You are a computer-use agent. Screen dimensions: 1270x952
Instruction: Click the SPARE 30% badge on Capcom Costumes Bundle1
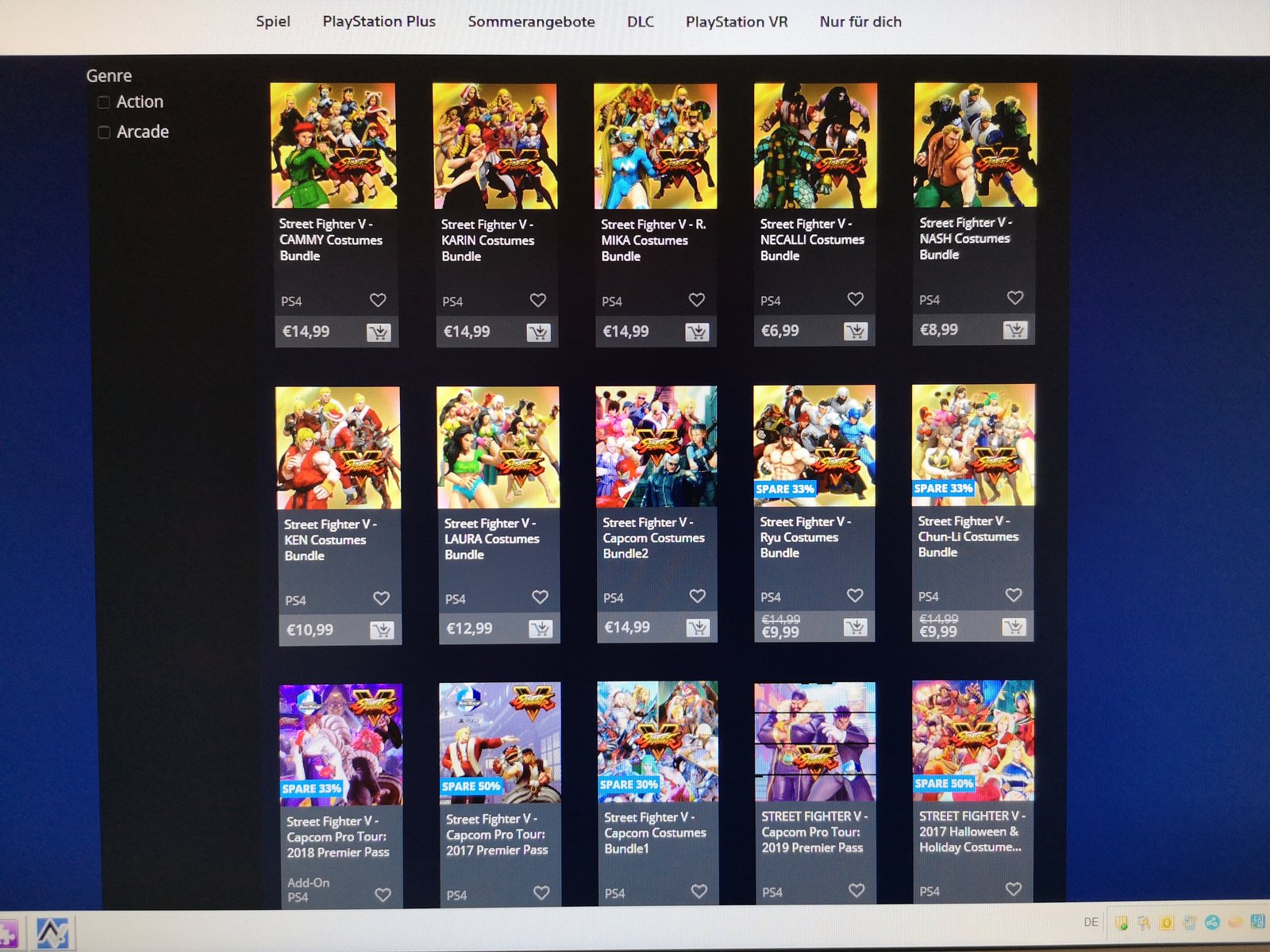coord(629,785)
